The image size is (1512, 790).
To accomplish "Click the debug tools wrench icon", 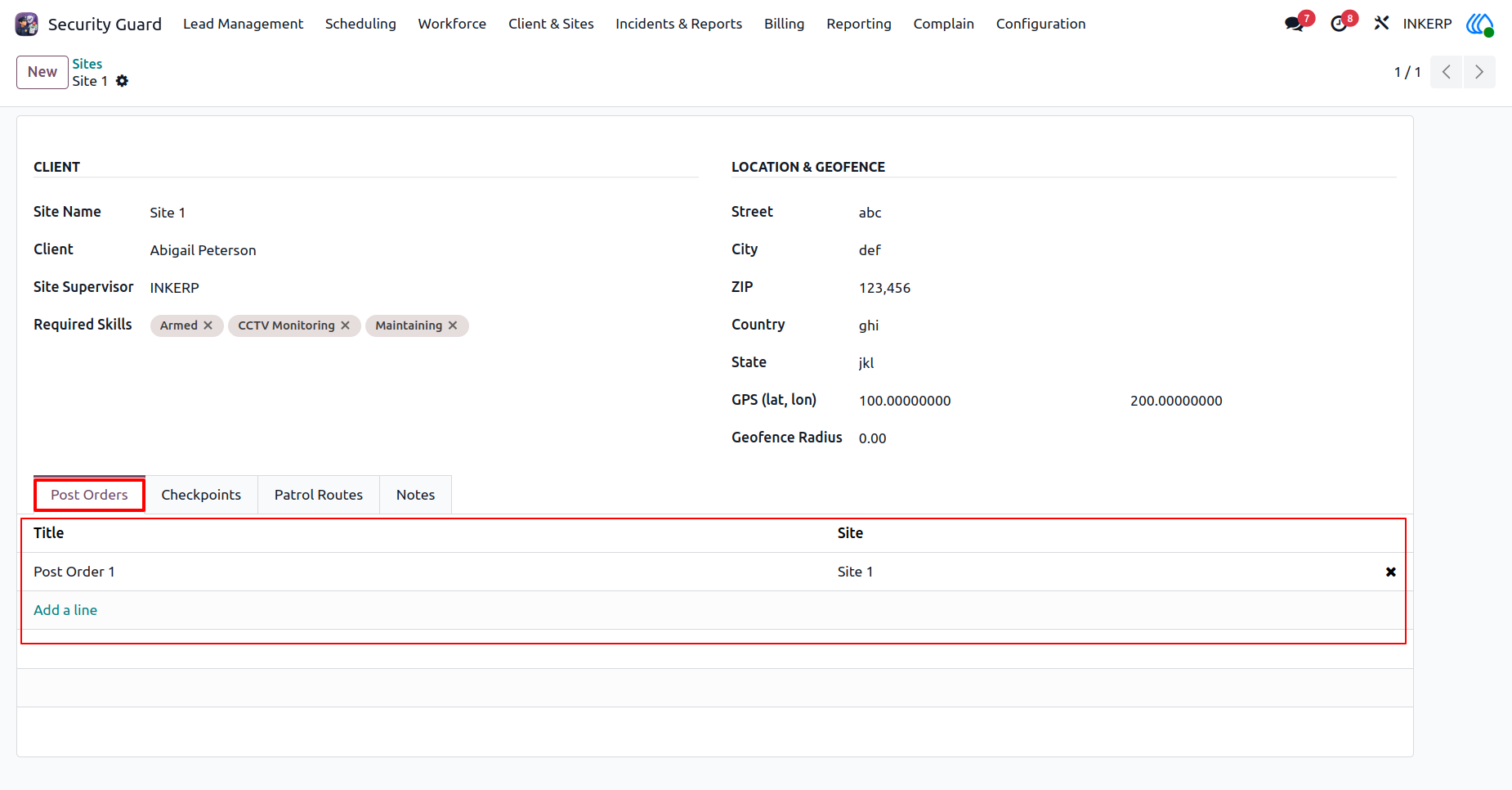I will tap(1381, 24).
